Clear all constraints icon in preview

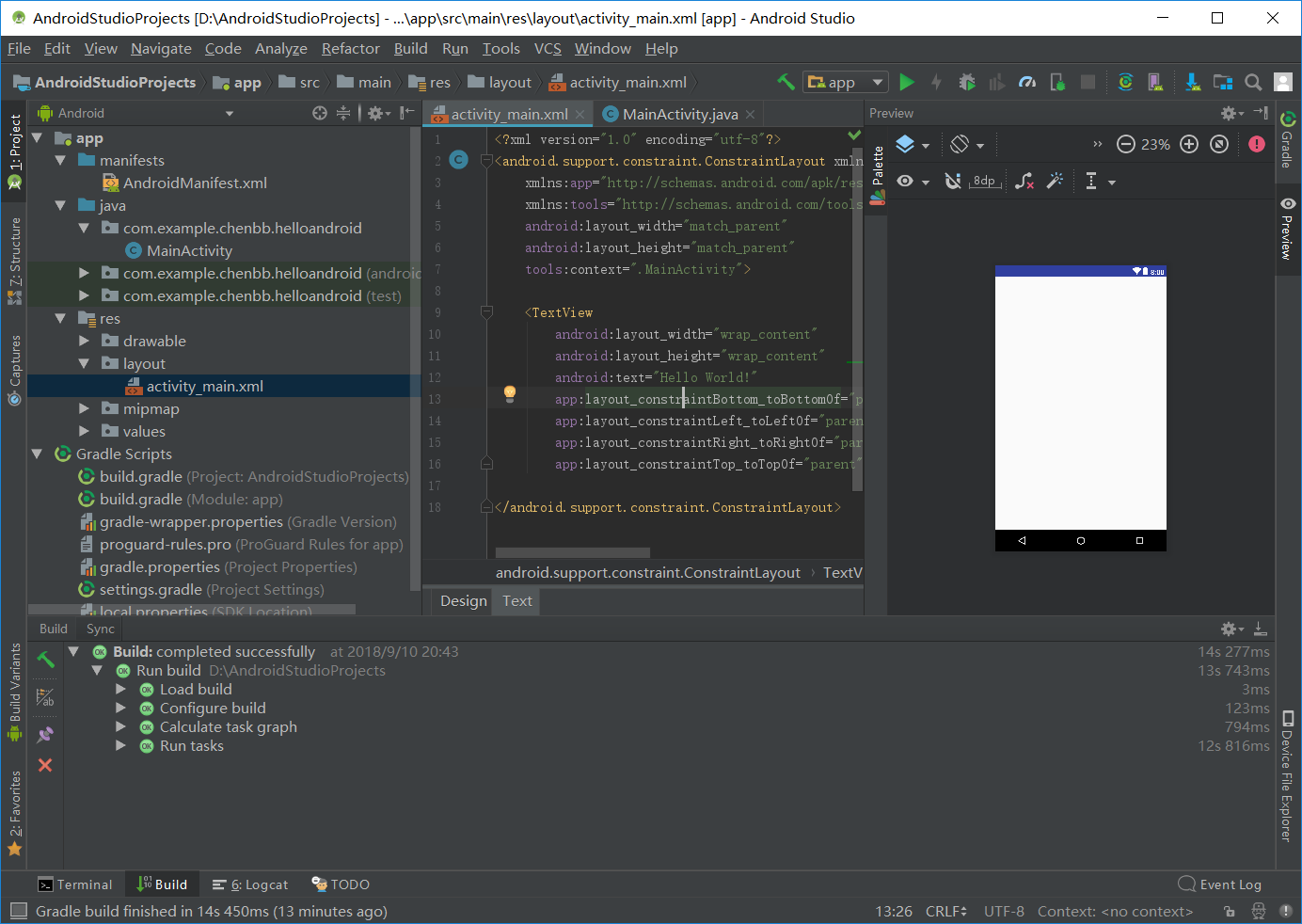(x=1024, y=181)
